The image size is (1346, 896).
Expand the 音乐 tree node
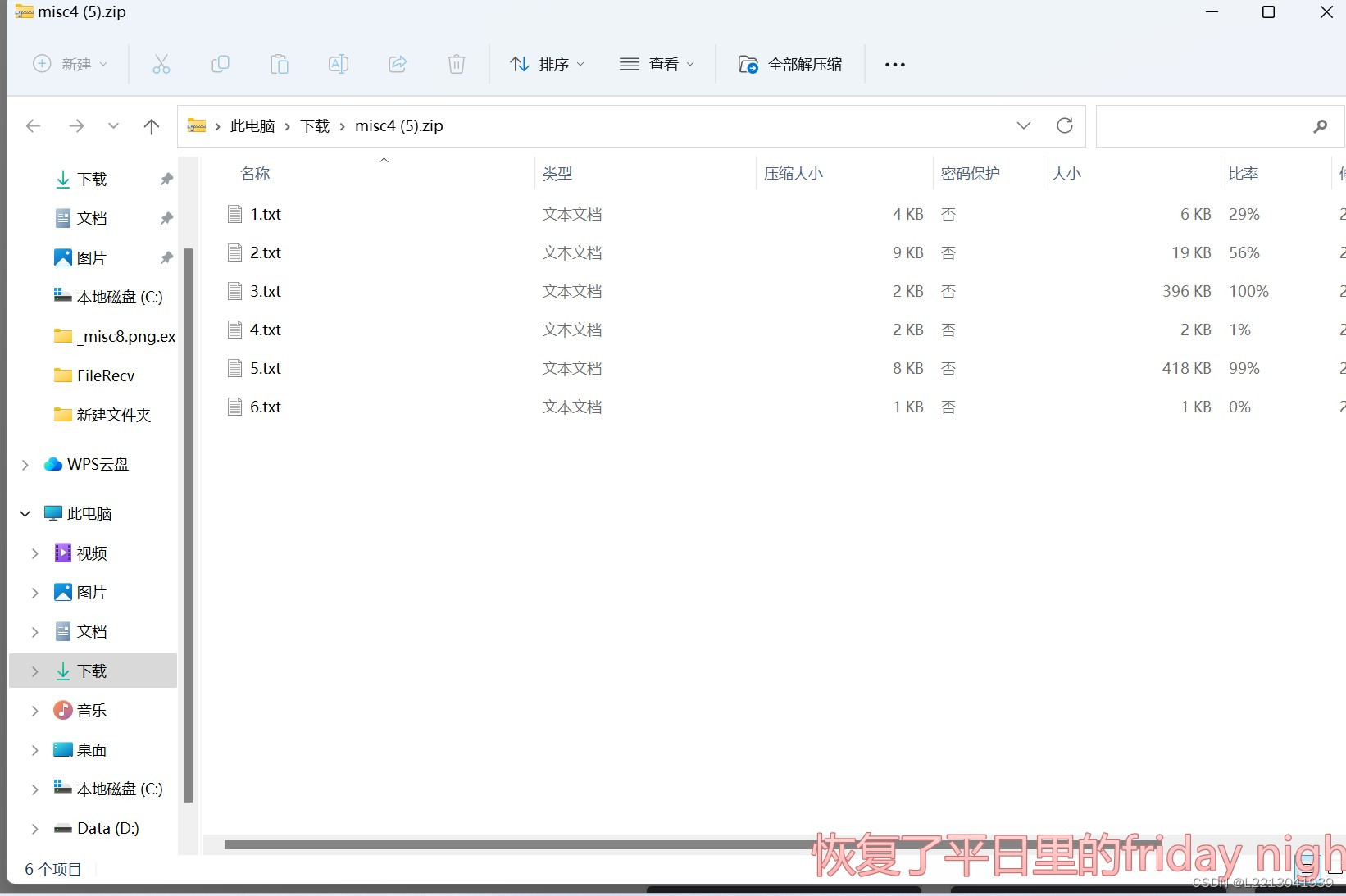(34, 711)
